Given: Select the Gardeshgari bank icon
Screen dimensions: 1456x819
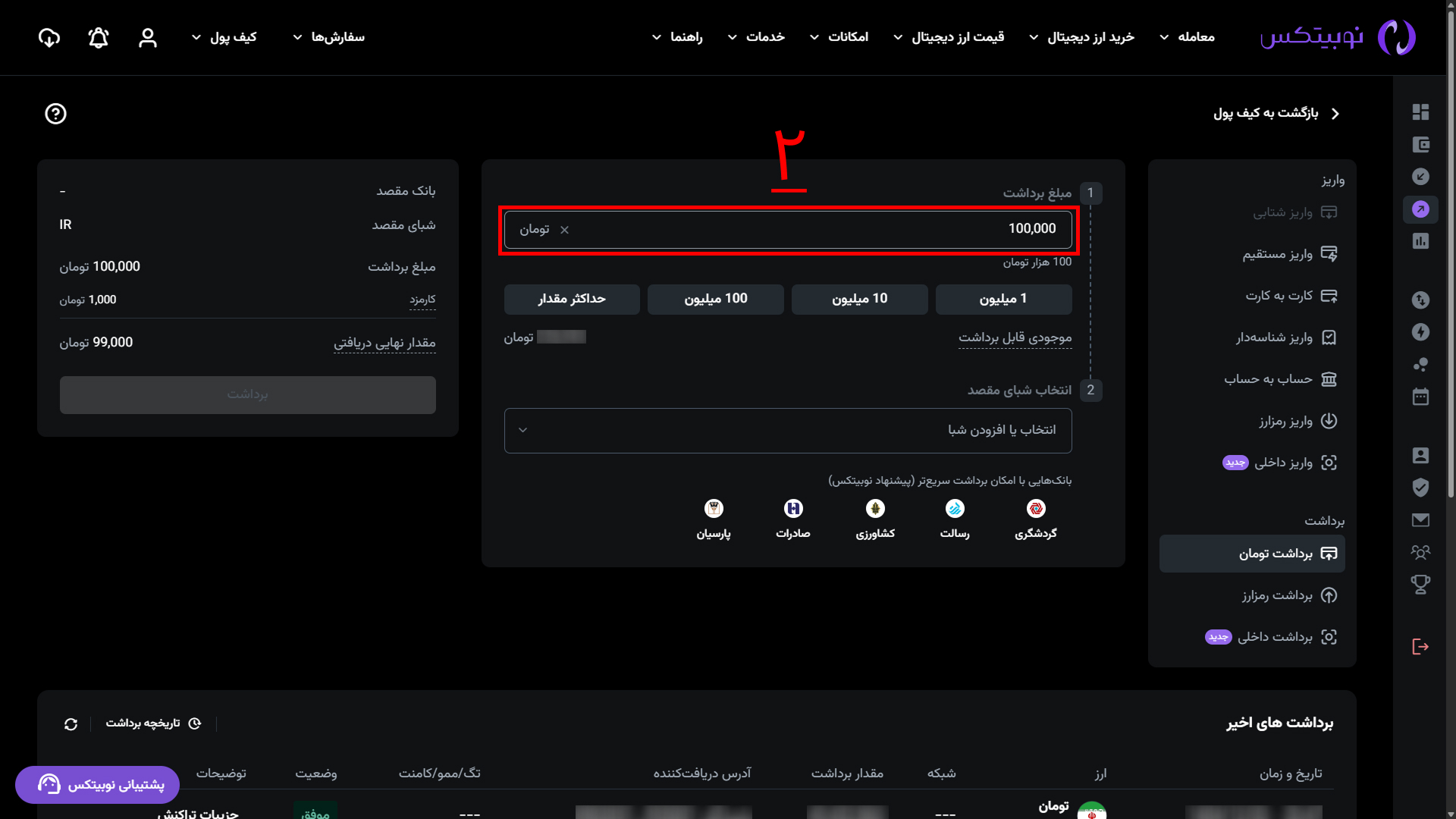Looking at the screenshot, I should [1036, 509].
